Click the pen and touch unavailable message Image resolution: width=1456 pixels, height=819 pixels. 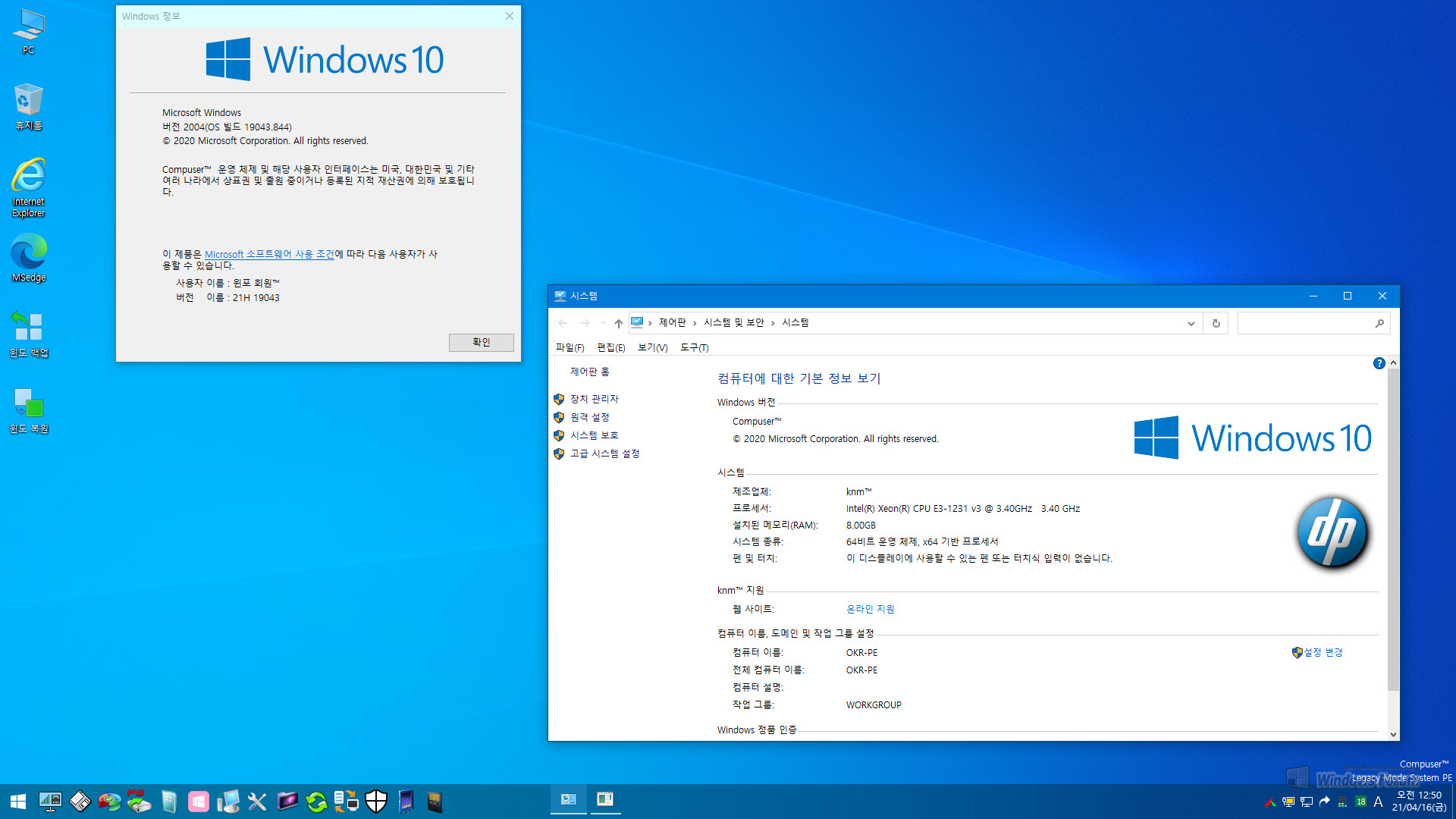pyautogui.click(x=979, y=558)
